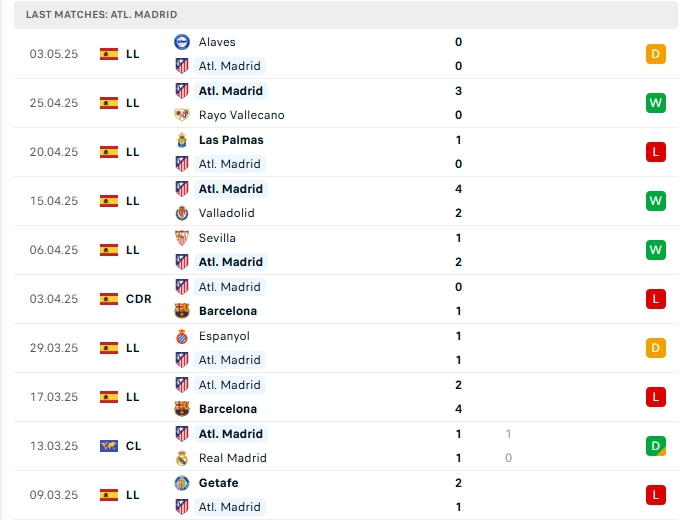This screenshot has height=520, width=688.
Task: Click the Sevilla club crest icon
Action: tap(182, 238)
